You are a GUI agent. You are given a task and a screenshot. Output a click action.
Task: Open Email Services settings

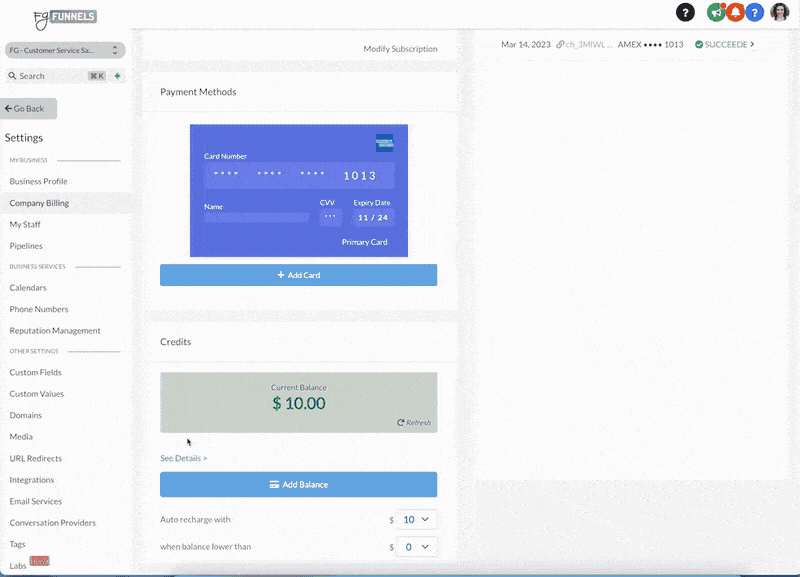click(x=36, y=501)
